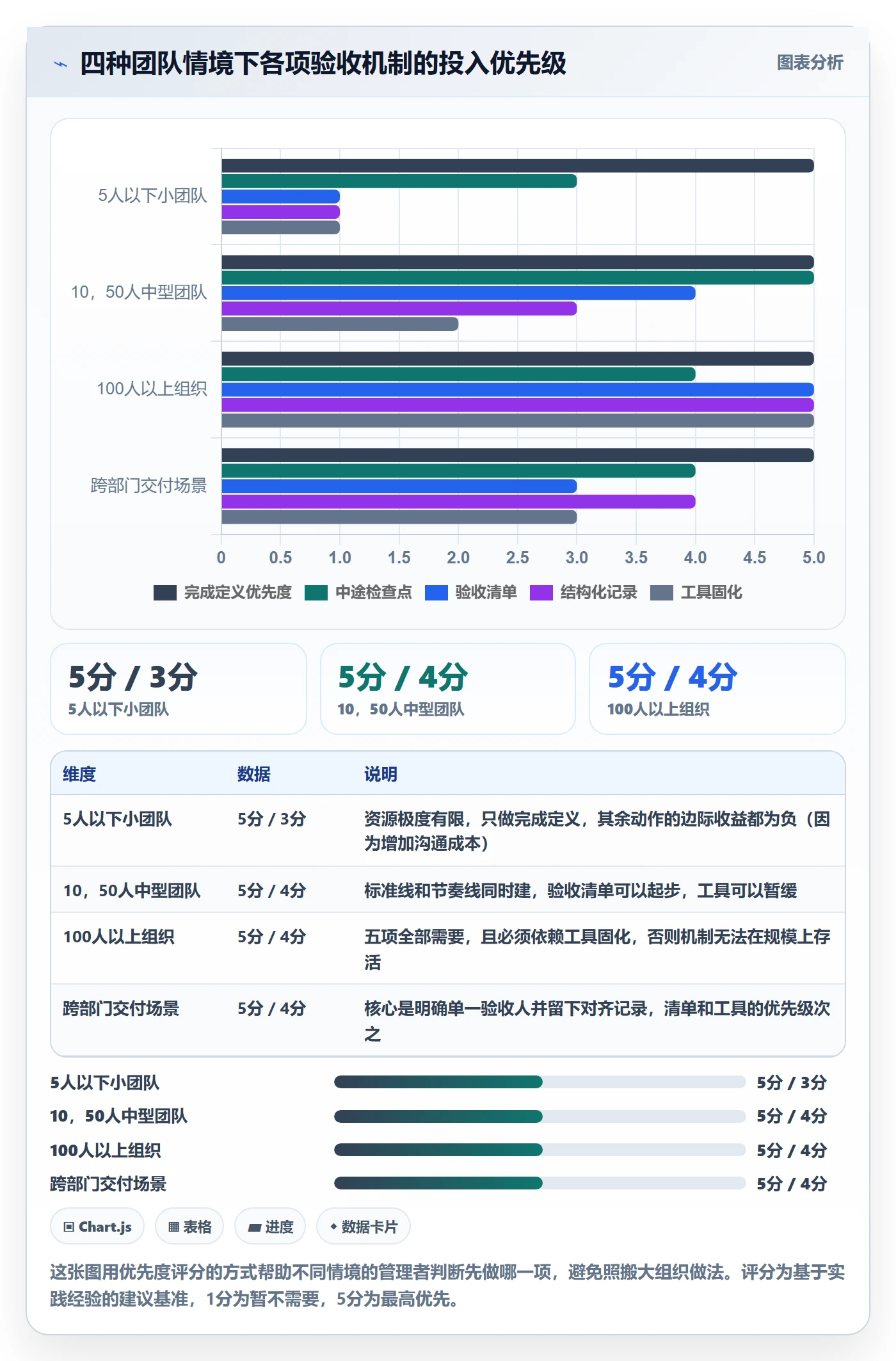Click the 表格 tag chip
The image size is (896, 1361).
[x=189, y=1227]
